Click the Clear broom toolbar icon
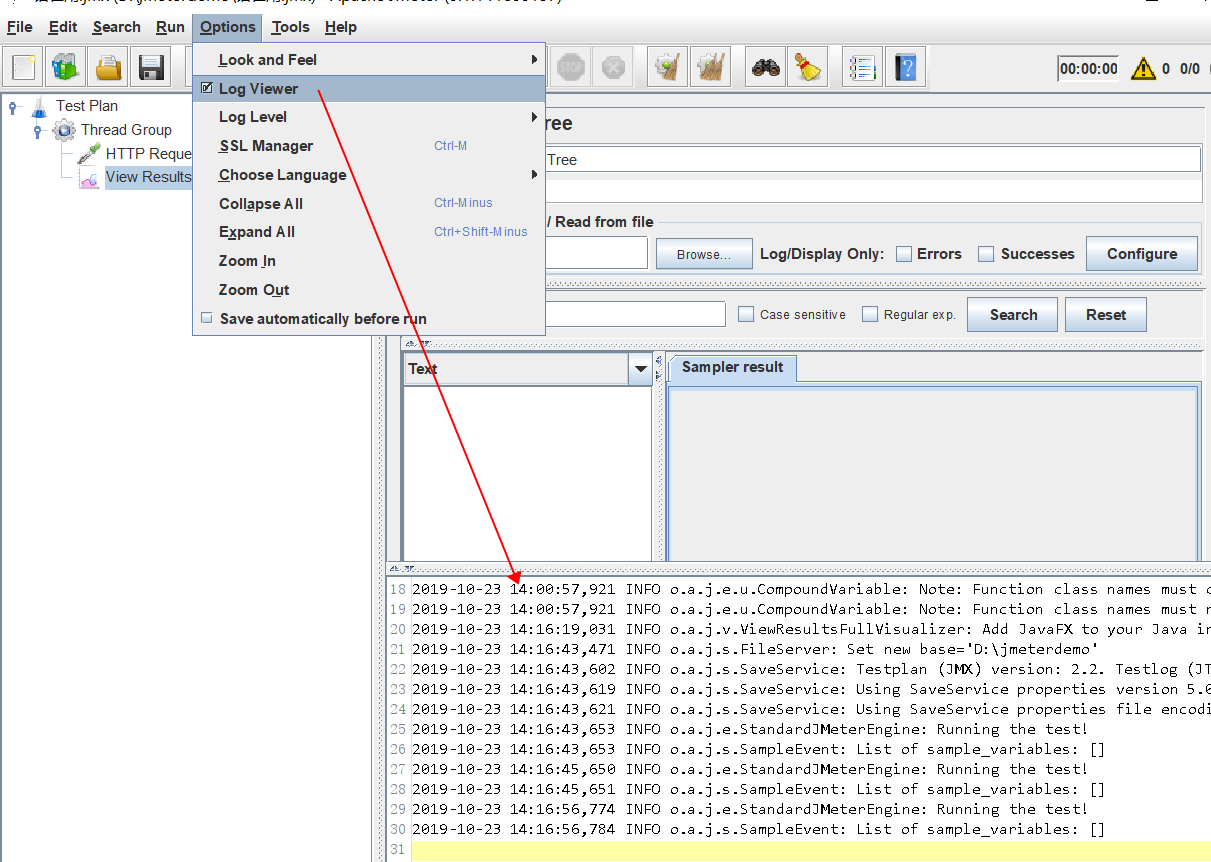Image resolution: width=1211 pixels, height=862 pixels. pyautogui.click(x=667, y=68)
